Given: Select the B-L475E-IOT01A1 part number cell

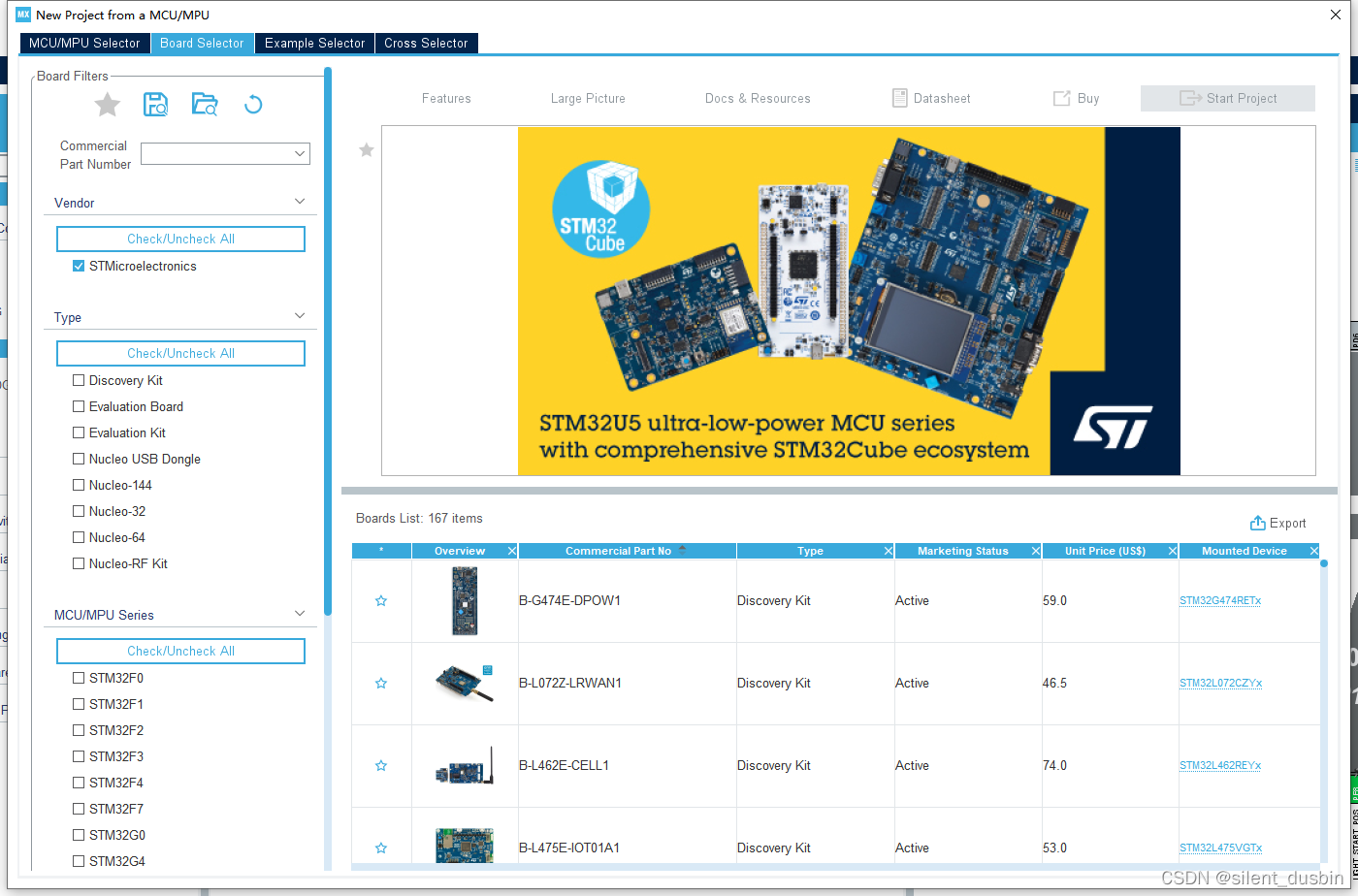Looking at the screenshot, I should pyautogui.click(x=628, y=848).
